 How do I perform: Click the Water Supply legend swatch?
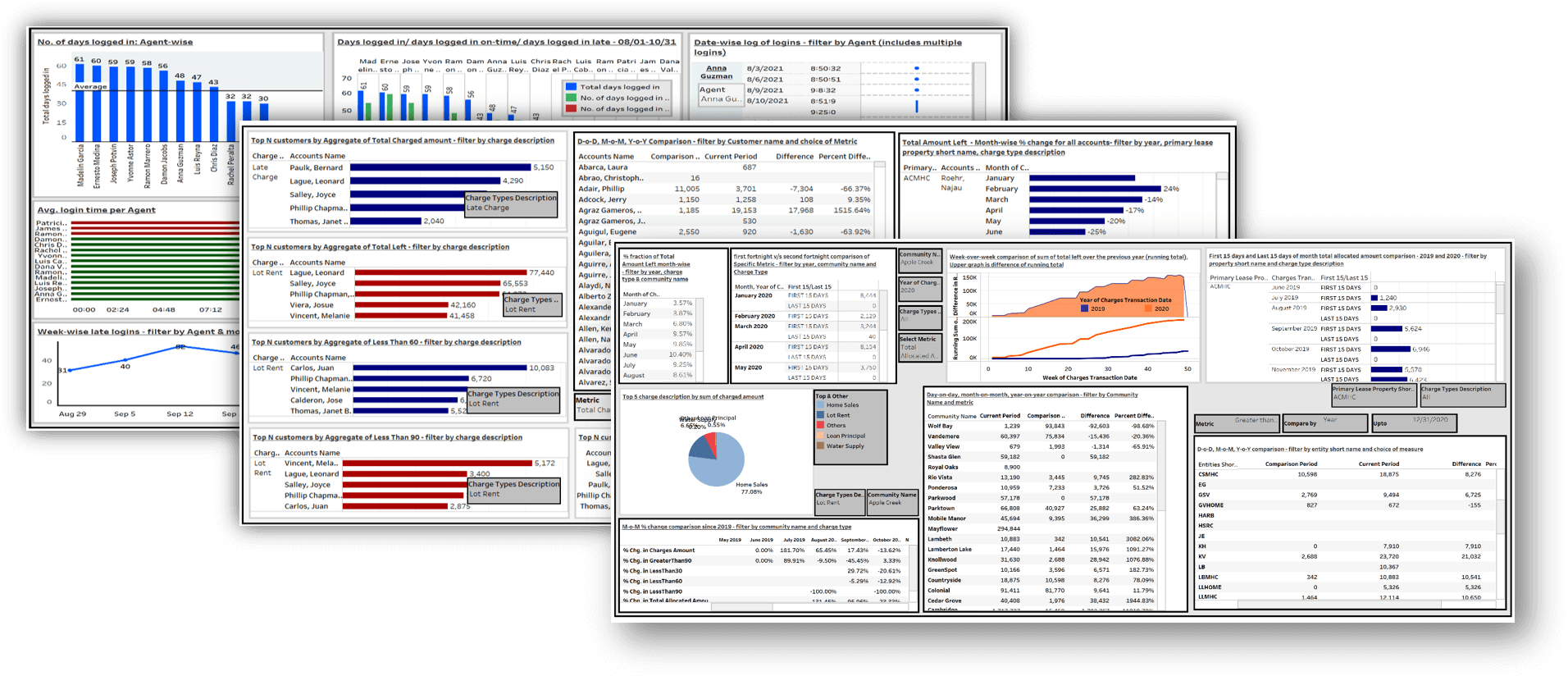point(820,446)
